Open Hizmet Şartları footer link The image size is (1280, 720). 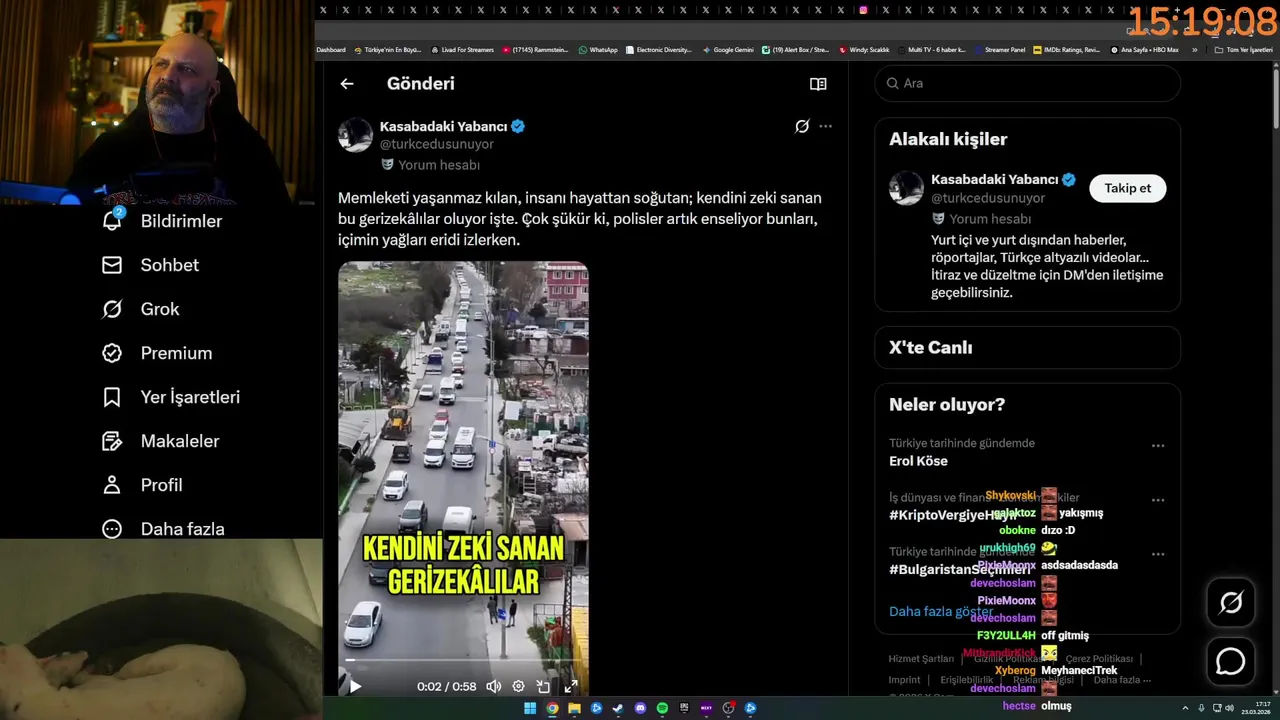(921, 659)
